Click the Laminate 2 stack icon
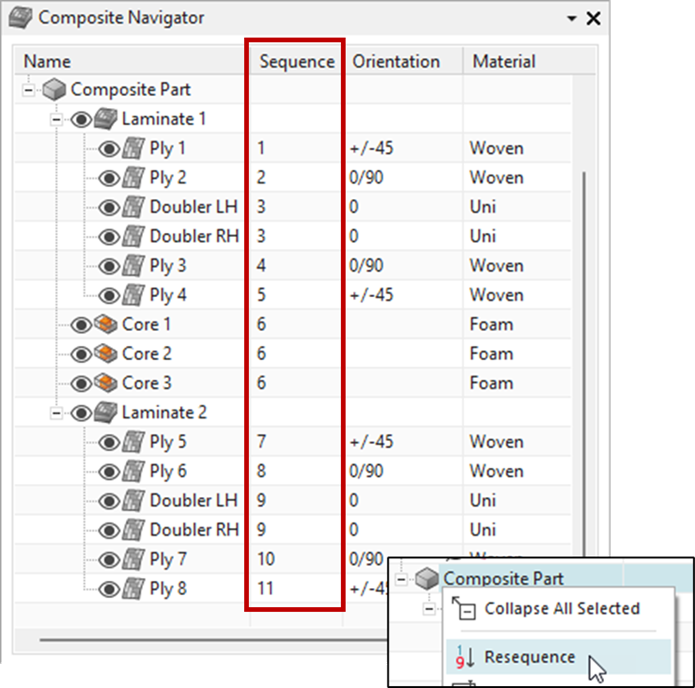Image resolution: width=695 pixels, height=688 pixels. tap(107, 412)
